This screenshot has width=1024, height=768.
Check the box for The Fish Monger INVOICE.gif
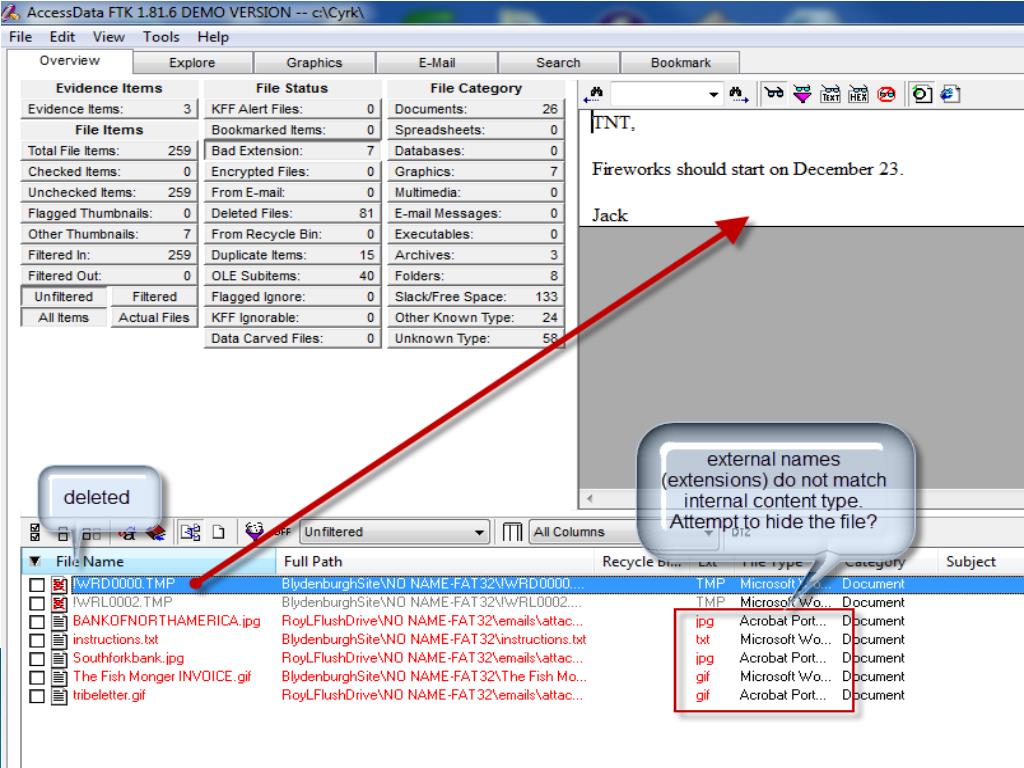point(37,677)
